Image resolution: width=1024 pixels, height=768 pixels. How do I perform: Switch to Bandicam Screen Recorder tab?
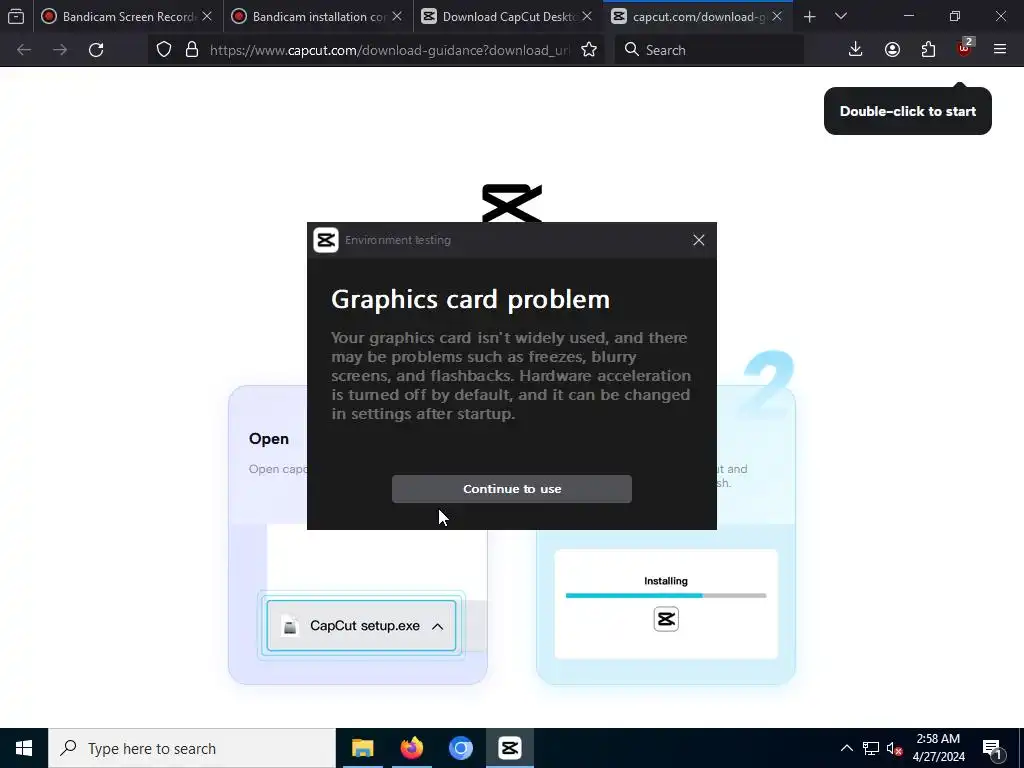click(x=128, y=16)
